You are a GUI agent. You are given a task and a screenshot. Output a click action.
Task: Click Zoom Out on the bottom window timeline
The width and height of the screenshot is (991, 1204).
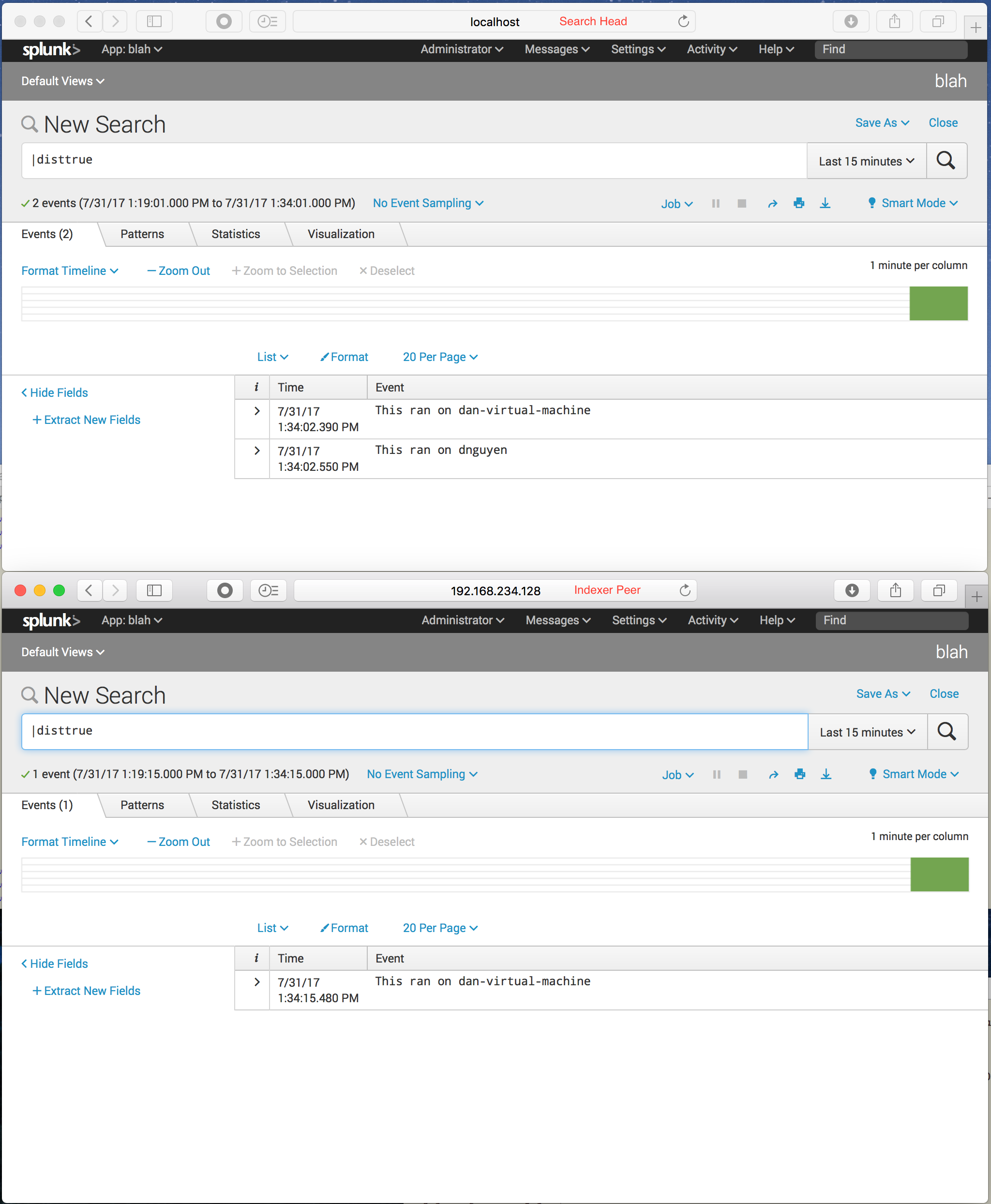click(x=179, y=842)
